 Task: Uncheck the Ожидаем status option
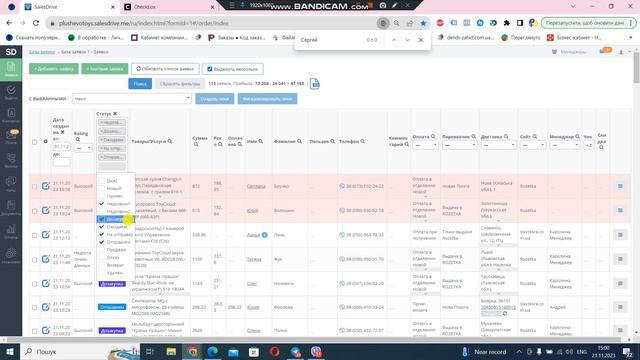tap(116, 227)
